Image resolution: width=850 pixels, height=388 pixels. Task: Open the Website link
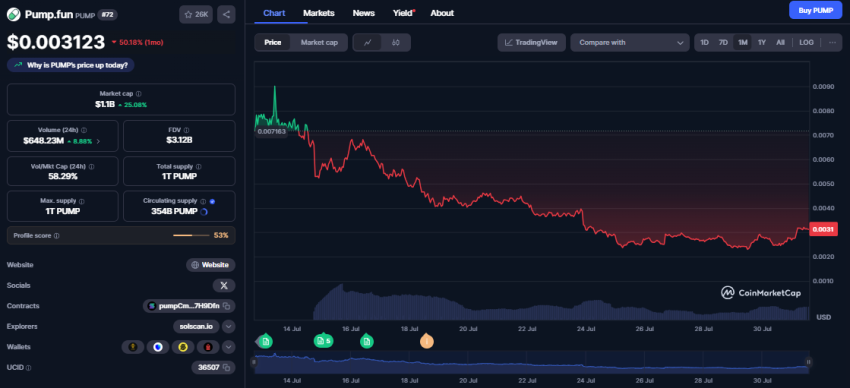pos(211,265)
